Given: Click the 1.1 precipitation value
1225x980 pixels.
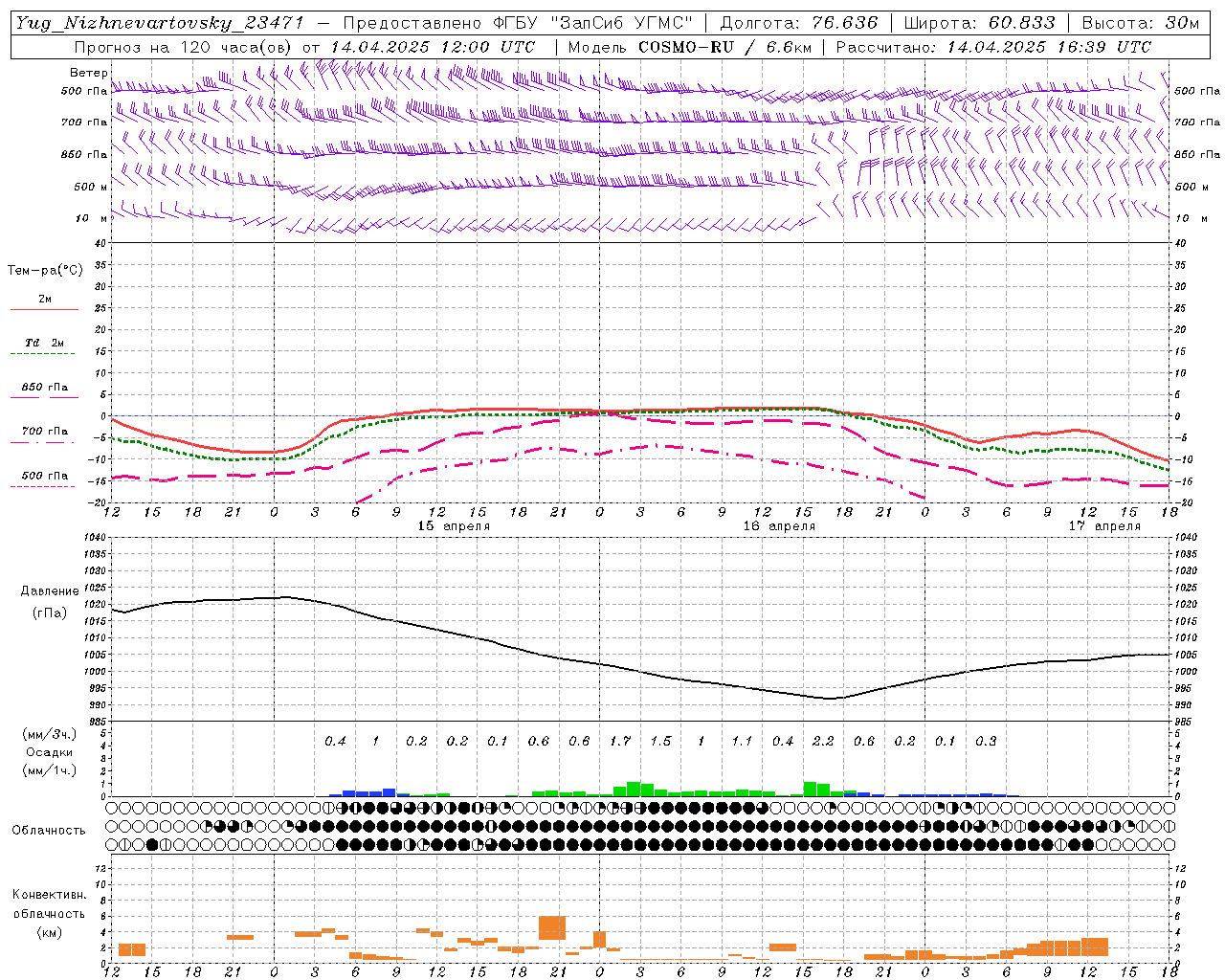Looking at the screenshot, I should point(742,742).
